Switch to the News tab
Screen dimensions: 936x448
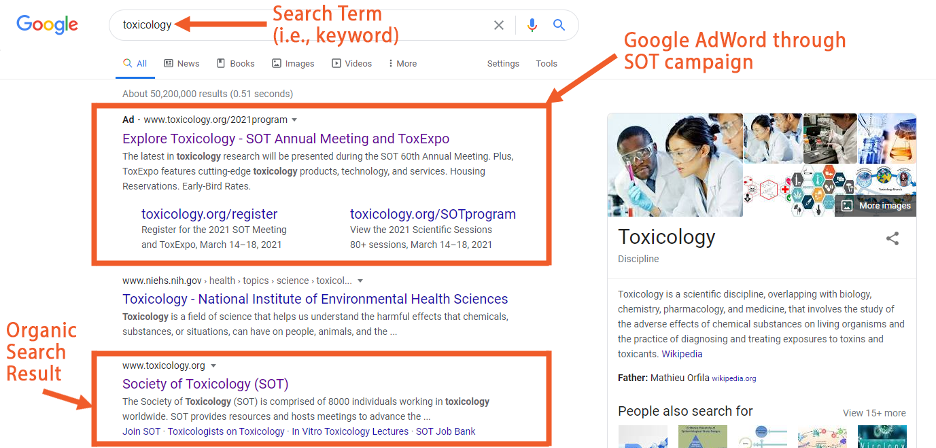pos(181,63)
